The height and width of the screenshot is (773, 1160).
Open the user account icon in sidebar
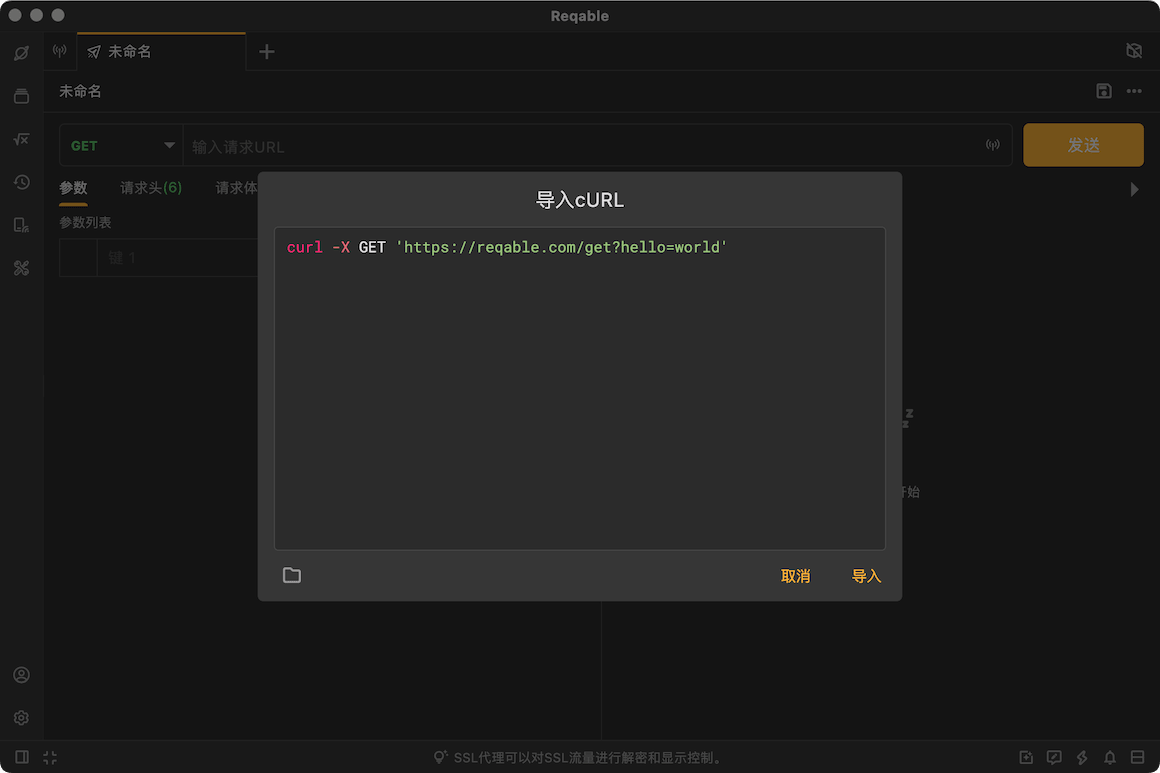click(21, 675)
